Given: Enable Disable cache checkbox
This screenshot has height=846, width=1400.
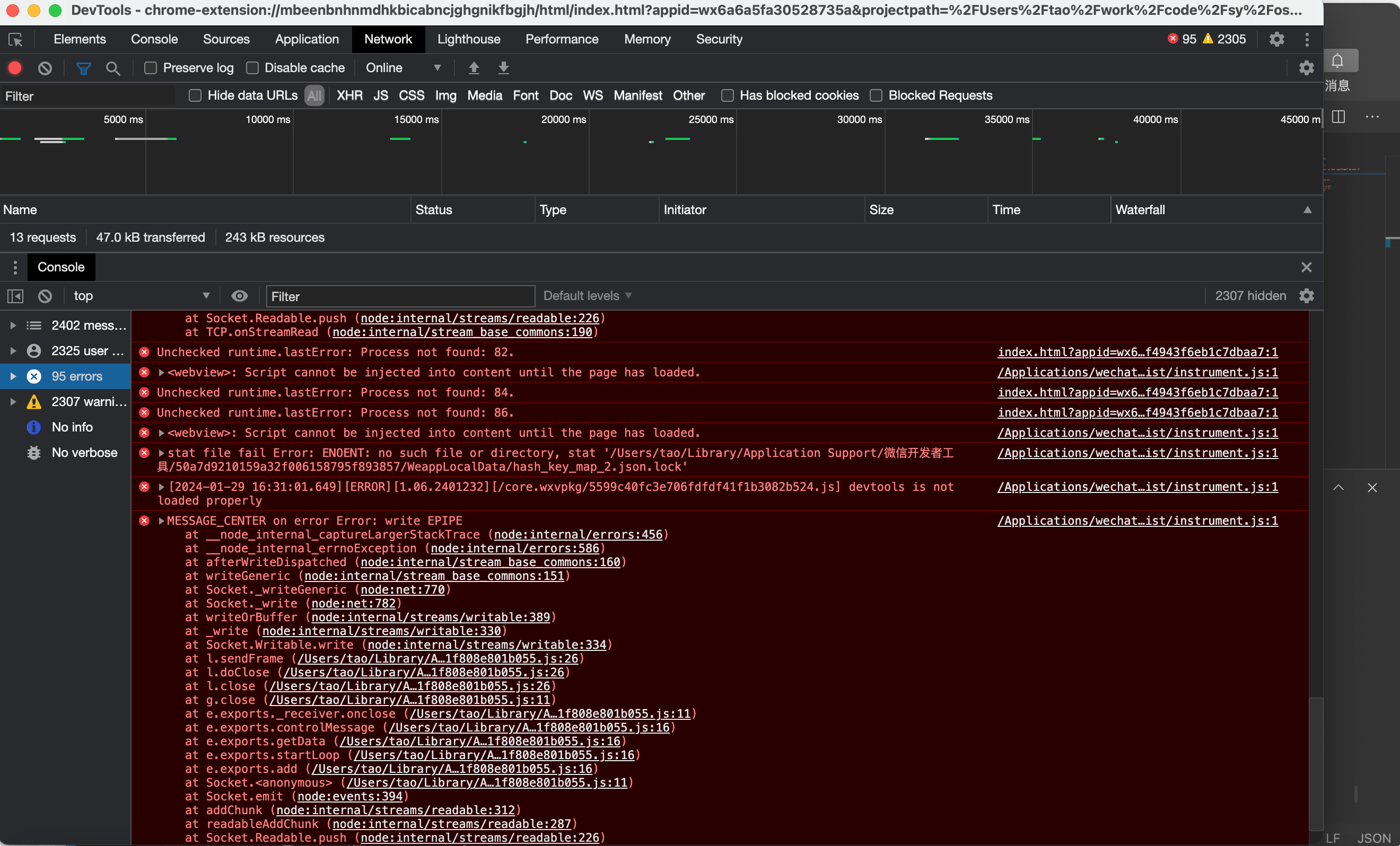Looking at the screenshot, I should coord(252,68).
